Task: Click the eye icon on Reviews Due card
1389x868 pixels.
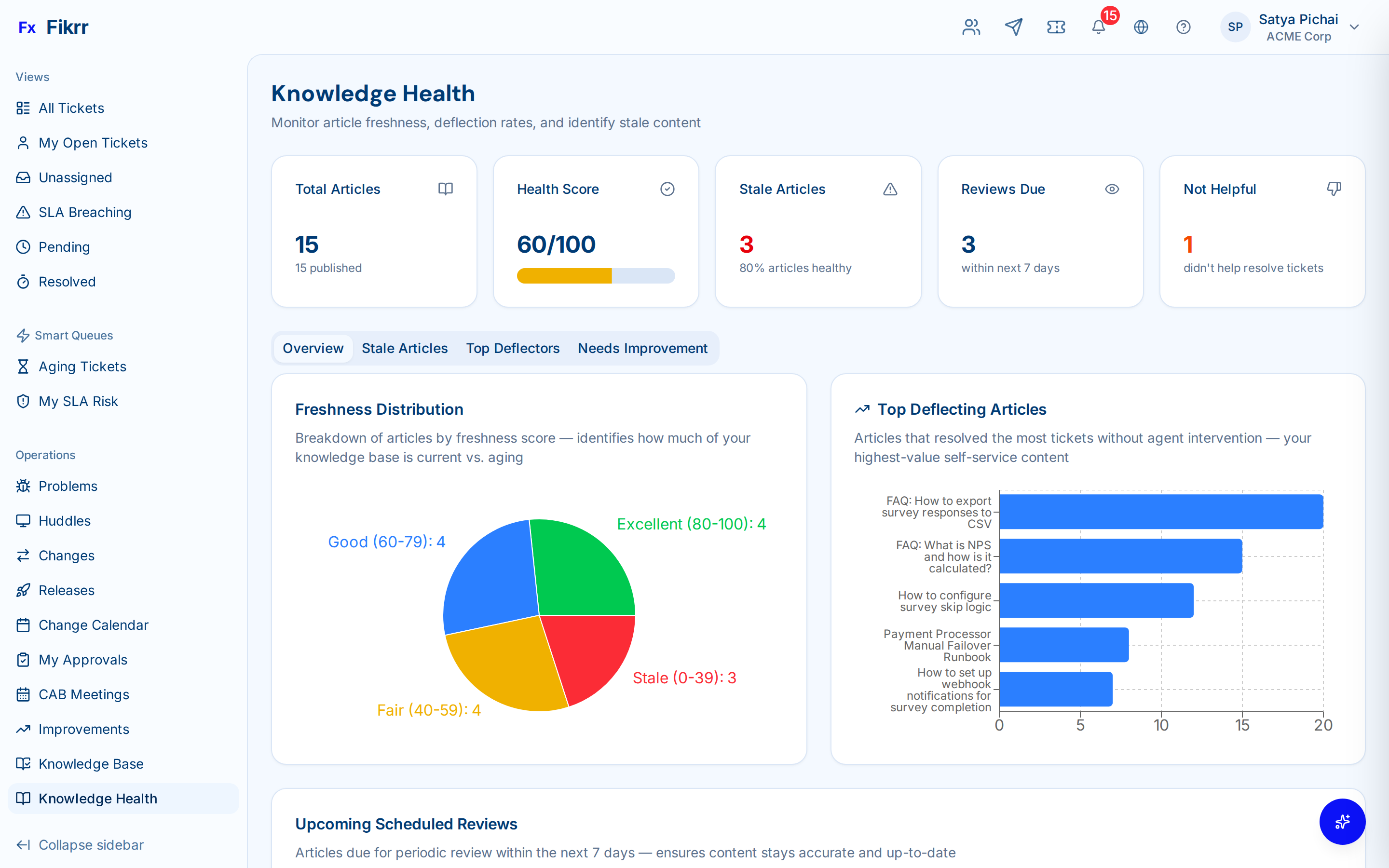Action: click(x=1112, y=188)
